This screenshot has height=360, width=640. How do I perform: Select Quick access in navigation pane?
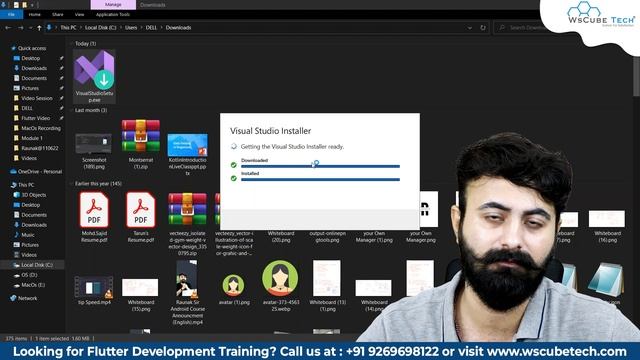coord(32,48)
